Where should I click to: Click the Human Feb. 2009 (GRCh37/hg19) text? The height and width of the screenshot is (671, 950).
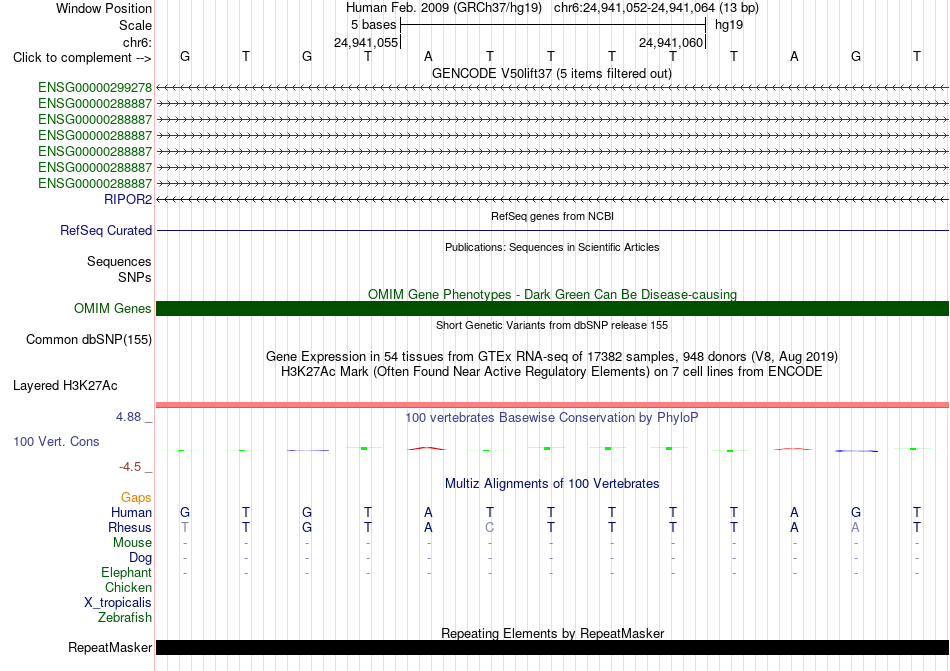click(x=445, y=8)
